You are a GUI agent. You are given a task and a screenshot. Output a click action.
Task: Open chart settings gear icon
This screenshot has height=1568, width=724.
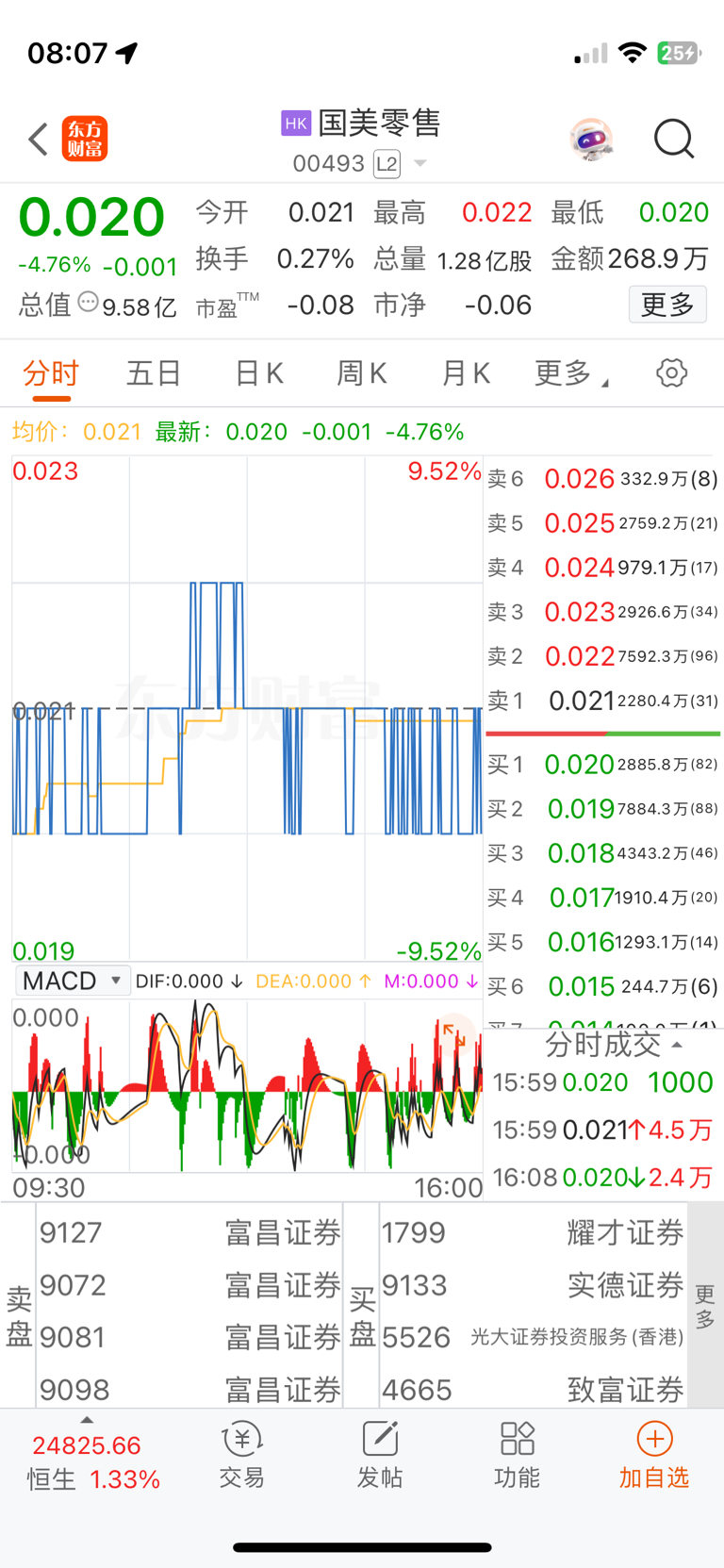(x=671, y=373)
